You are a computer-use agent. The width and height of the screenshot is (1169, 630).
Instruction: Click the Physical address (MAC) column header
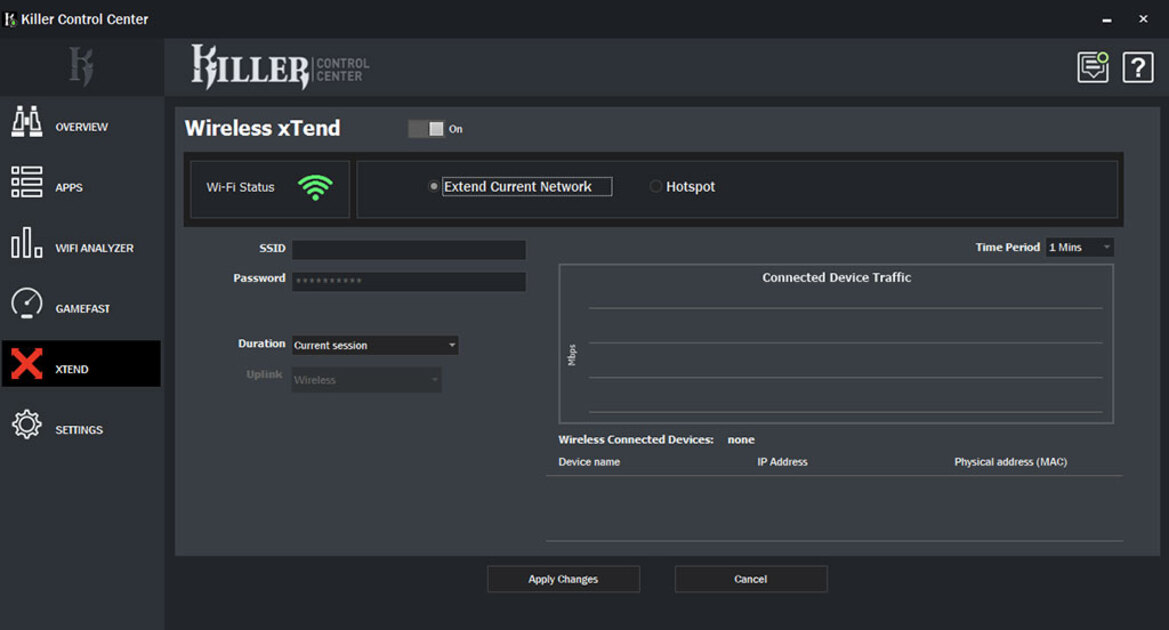[1010, 462]
